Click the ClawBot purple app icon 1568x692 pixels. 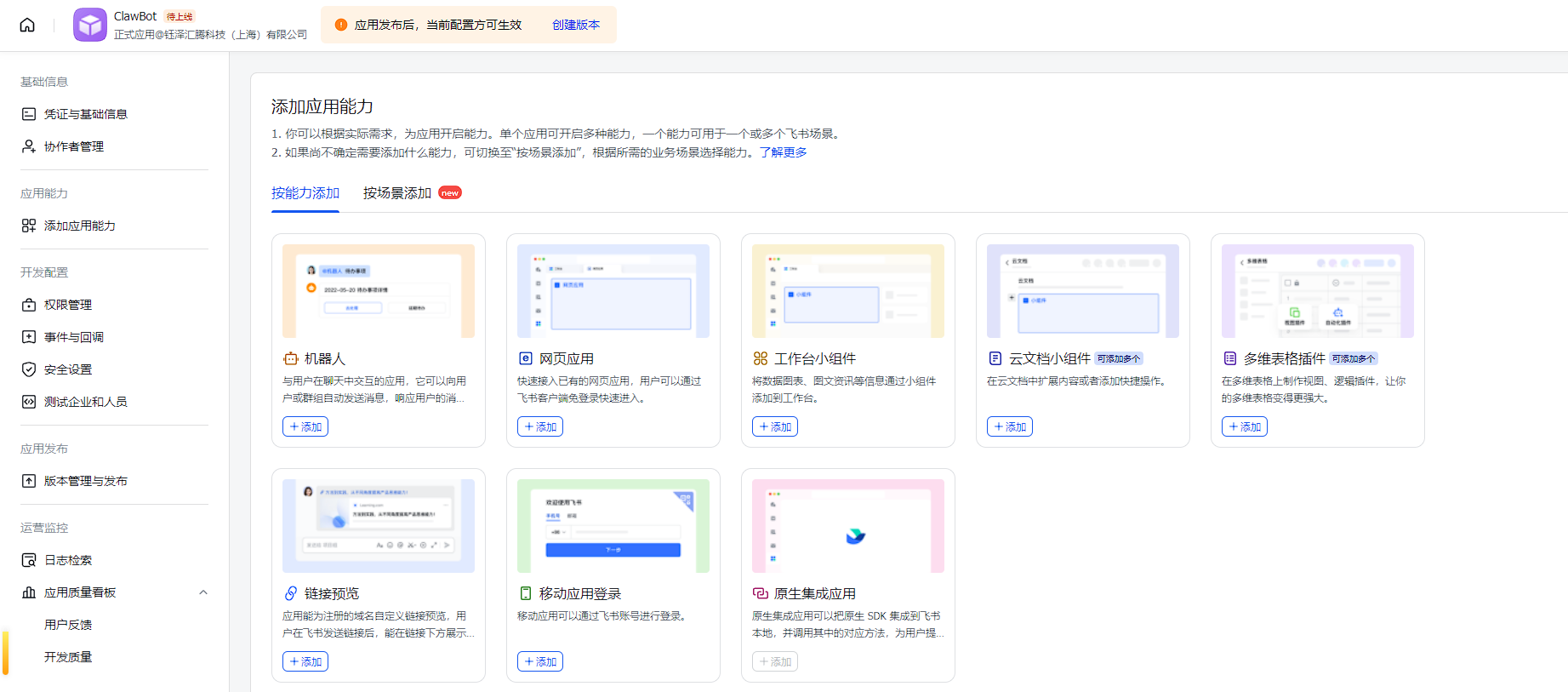pos(90,25)
